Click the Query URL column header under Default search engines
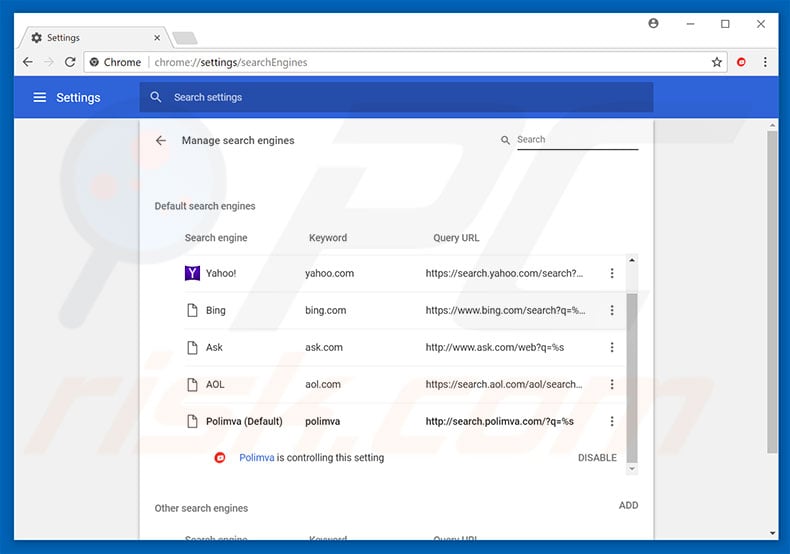Viewport: 790px width, 554px height. click(x=456, y=238)
